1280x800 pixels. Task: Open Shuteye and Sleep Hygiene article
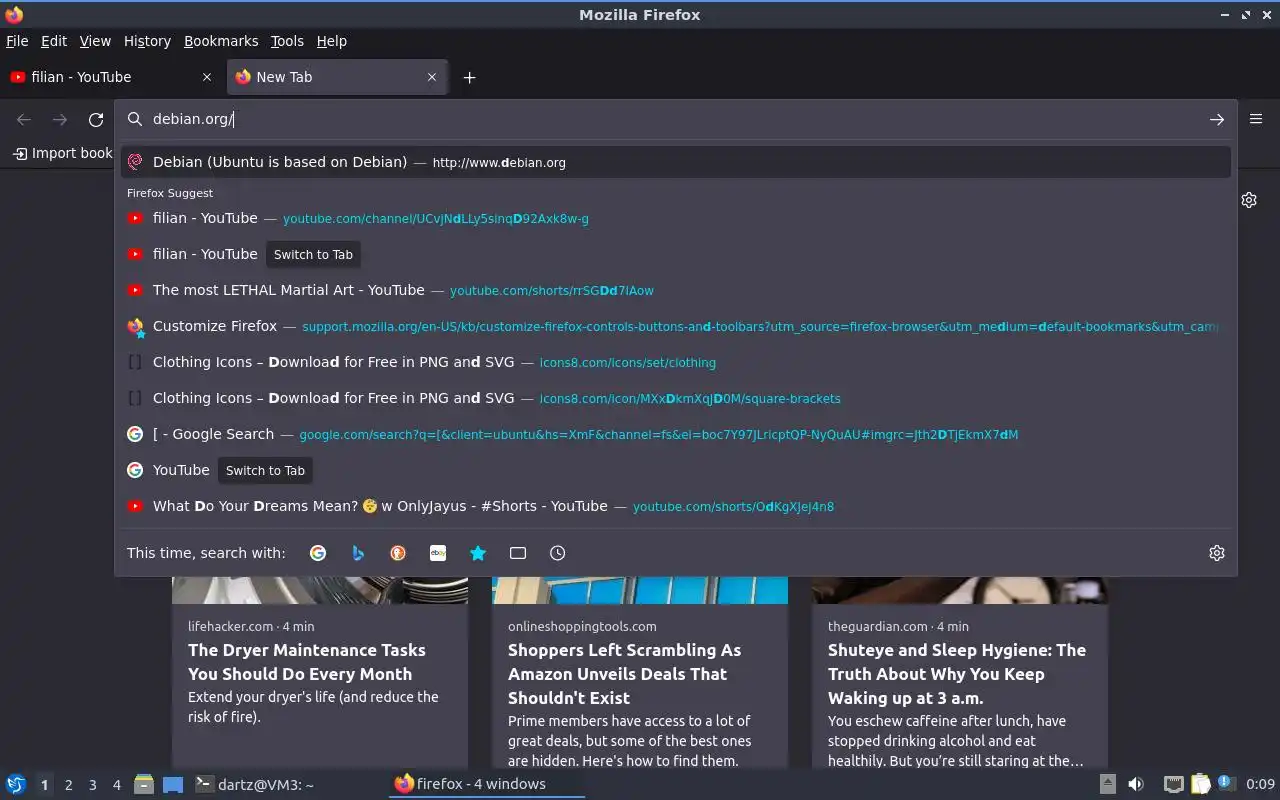[x=956, y=674]
